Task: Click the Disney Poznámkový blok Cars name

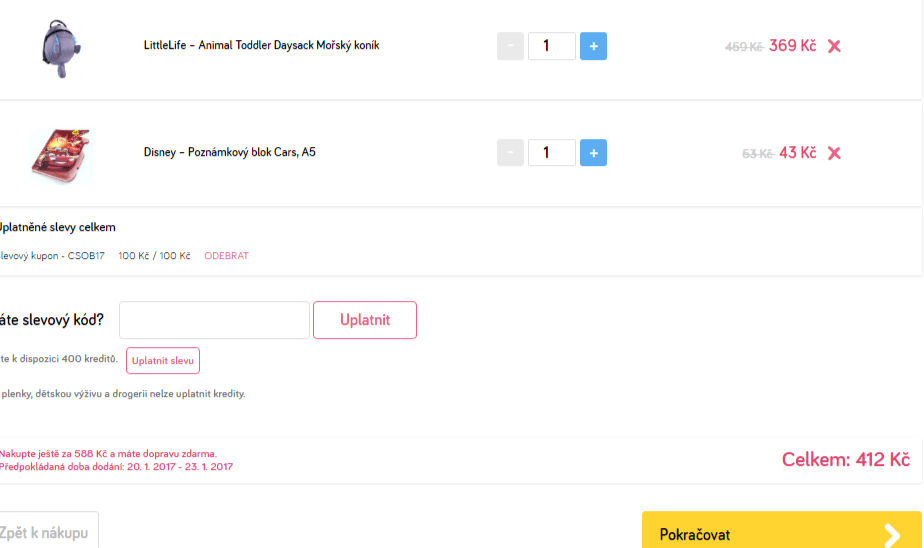Action: point(230,153)
